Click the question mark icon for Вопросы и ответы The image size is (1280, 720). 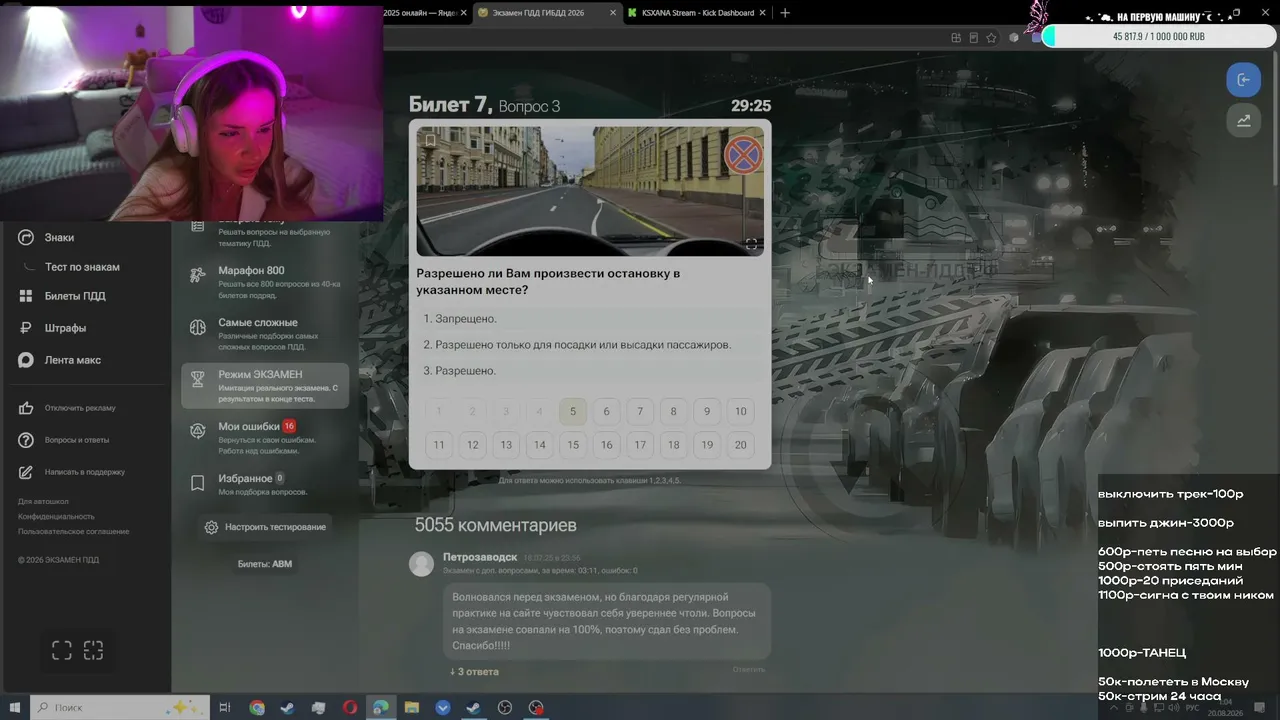[26, 440]
